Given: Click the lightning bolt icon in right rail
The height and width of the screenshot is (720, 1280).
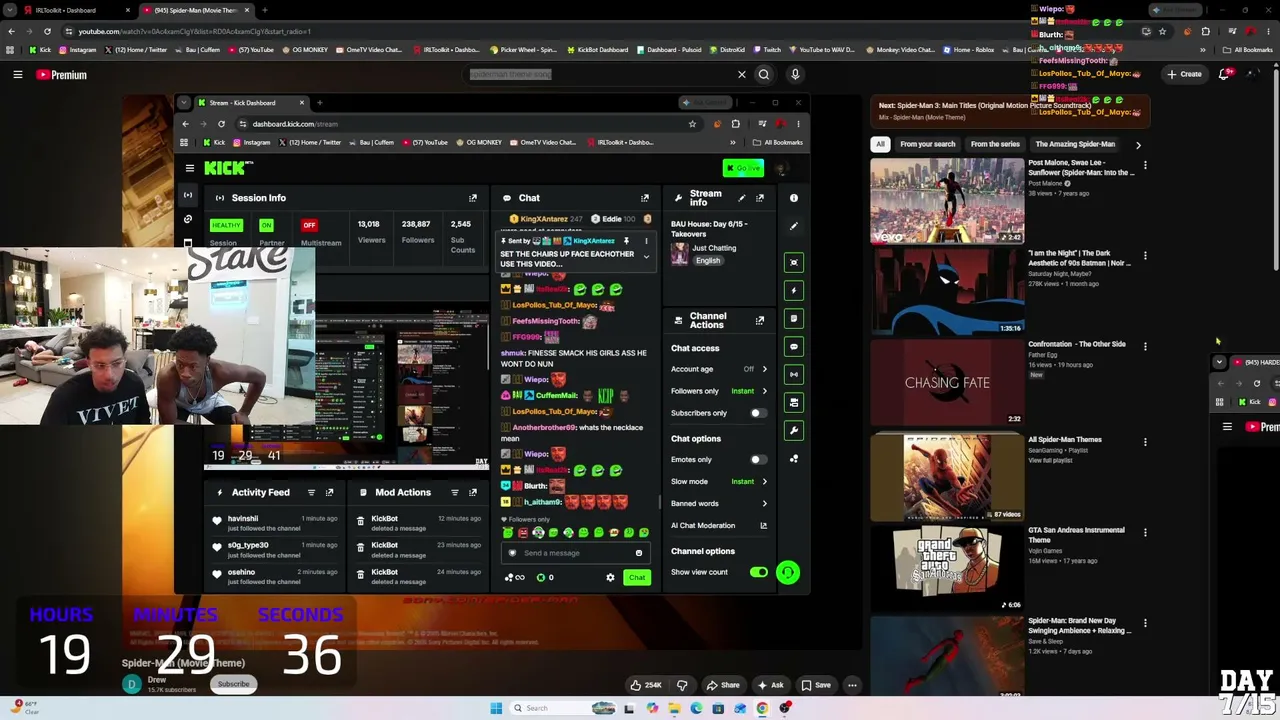Looking at the screenshot, I should coord(794,290).
